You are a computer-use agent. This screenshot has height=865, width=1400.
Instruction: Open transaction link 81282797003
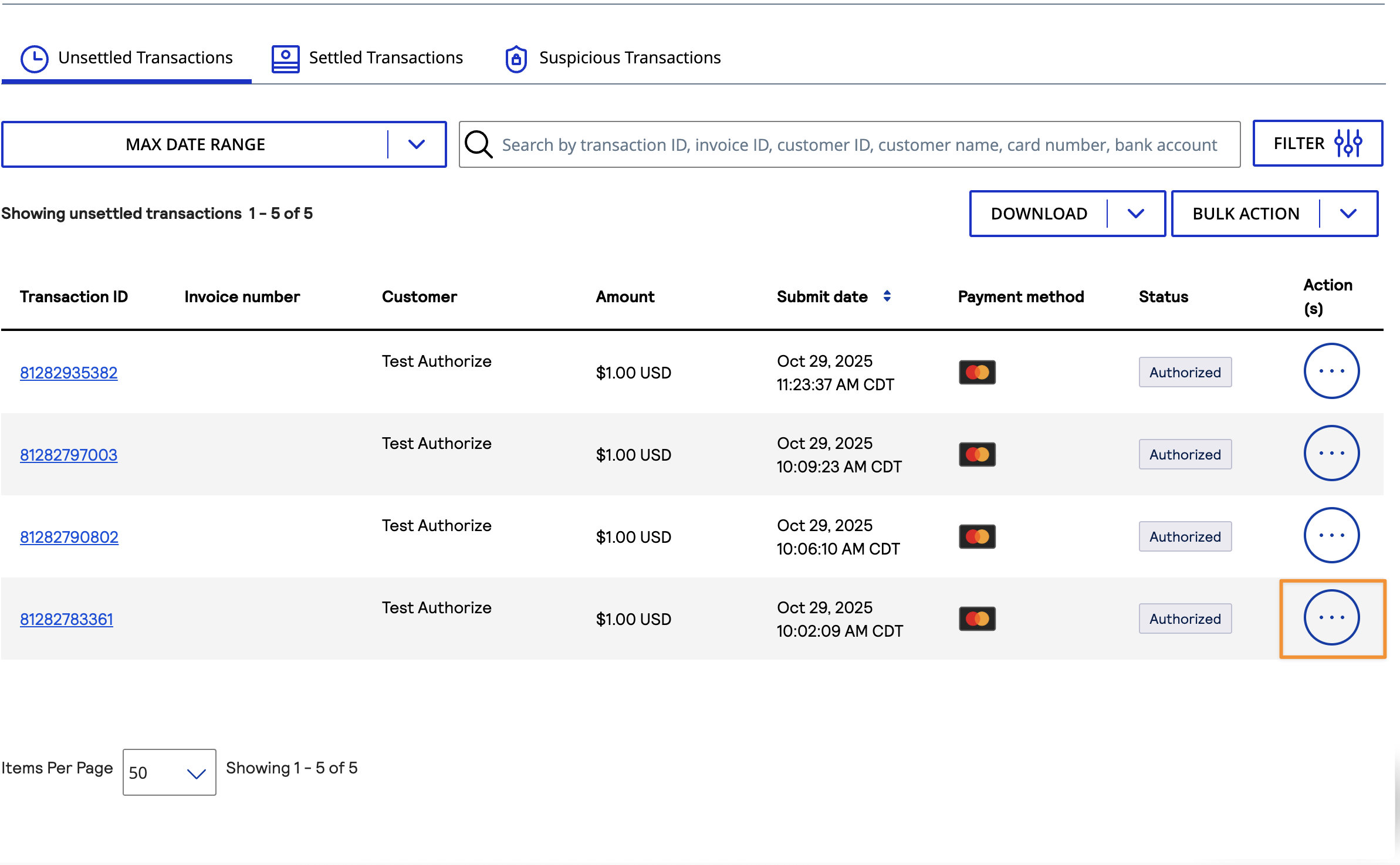(69, 455)
